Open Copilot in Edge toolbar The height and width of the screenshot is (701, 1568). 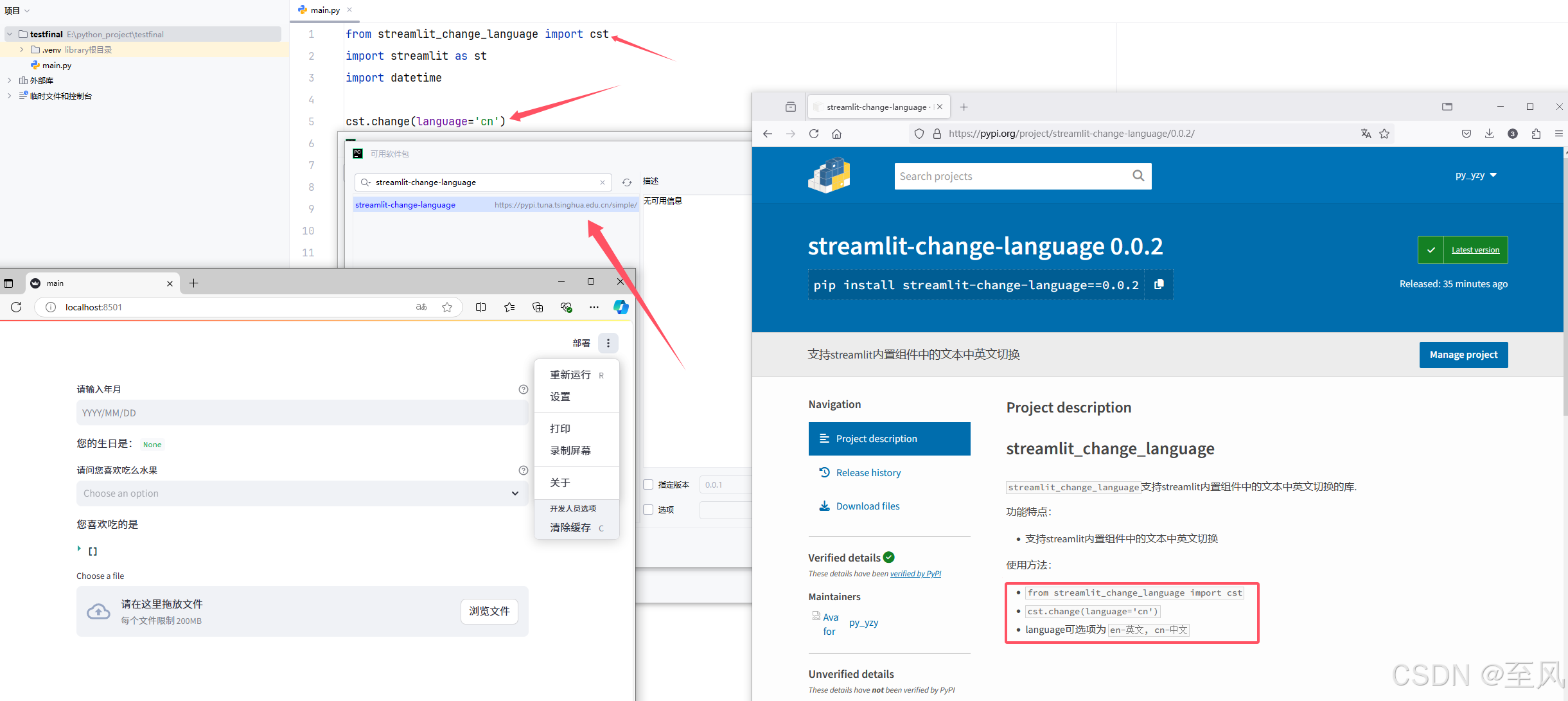point(621,307)
